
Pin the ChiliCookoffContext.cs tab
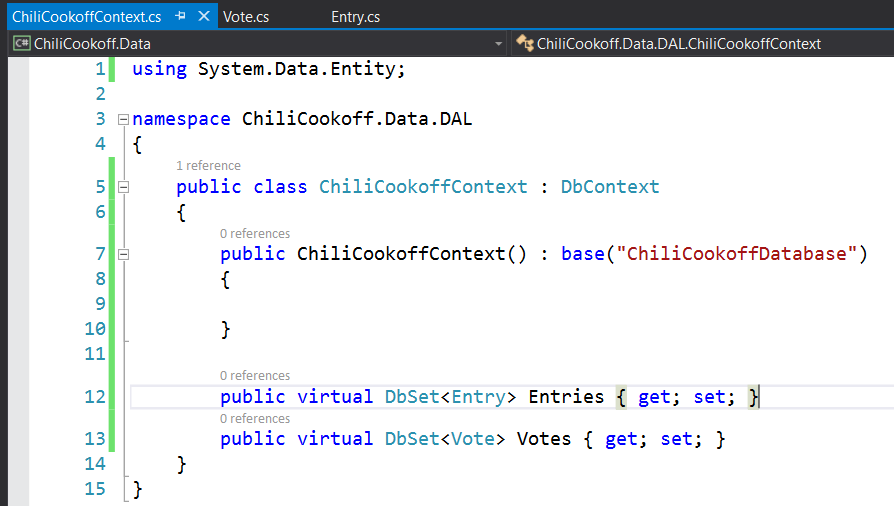click(x=180, y=17)
